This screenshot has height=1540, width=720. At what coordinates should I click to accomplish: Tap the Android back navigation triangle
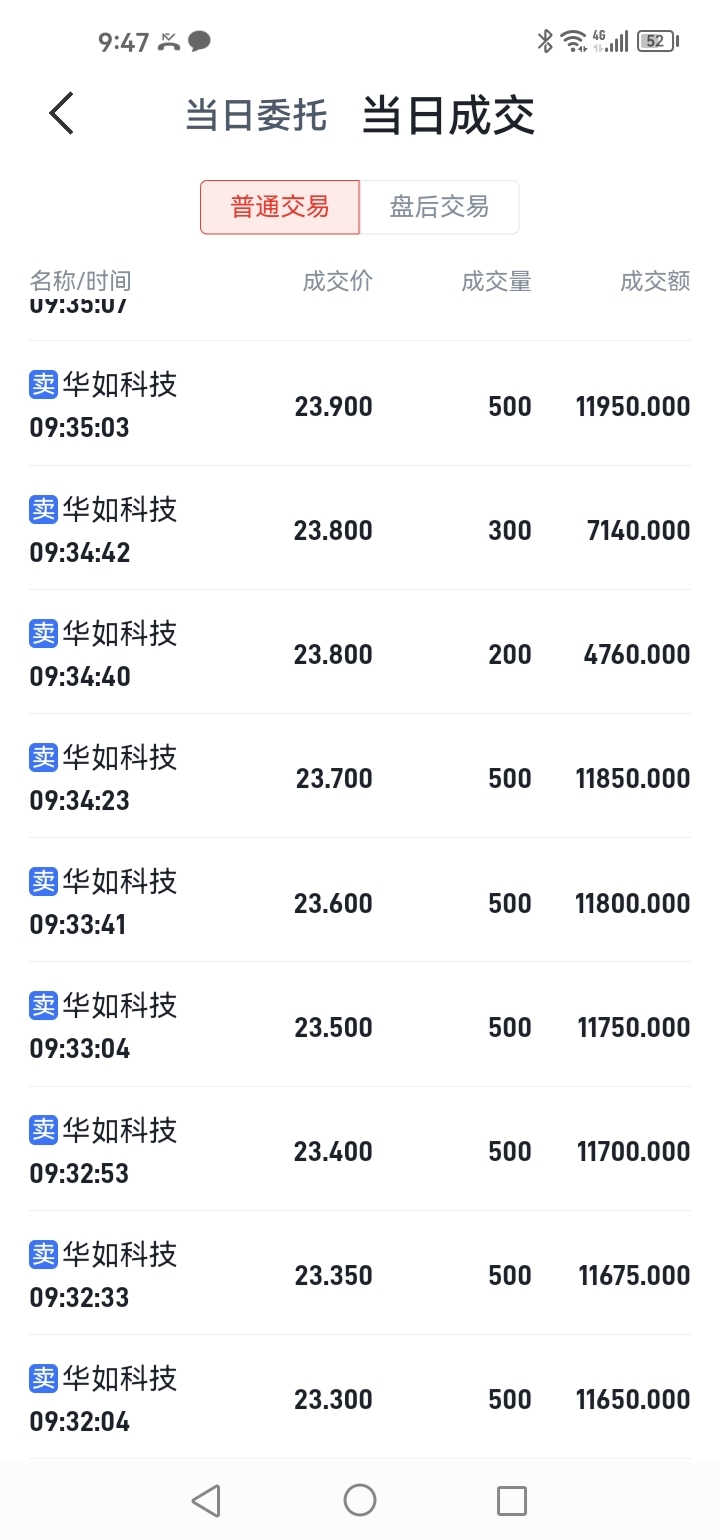(x=206, y=1500)
